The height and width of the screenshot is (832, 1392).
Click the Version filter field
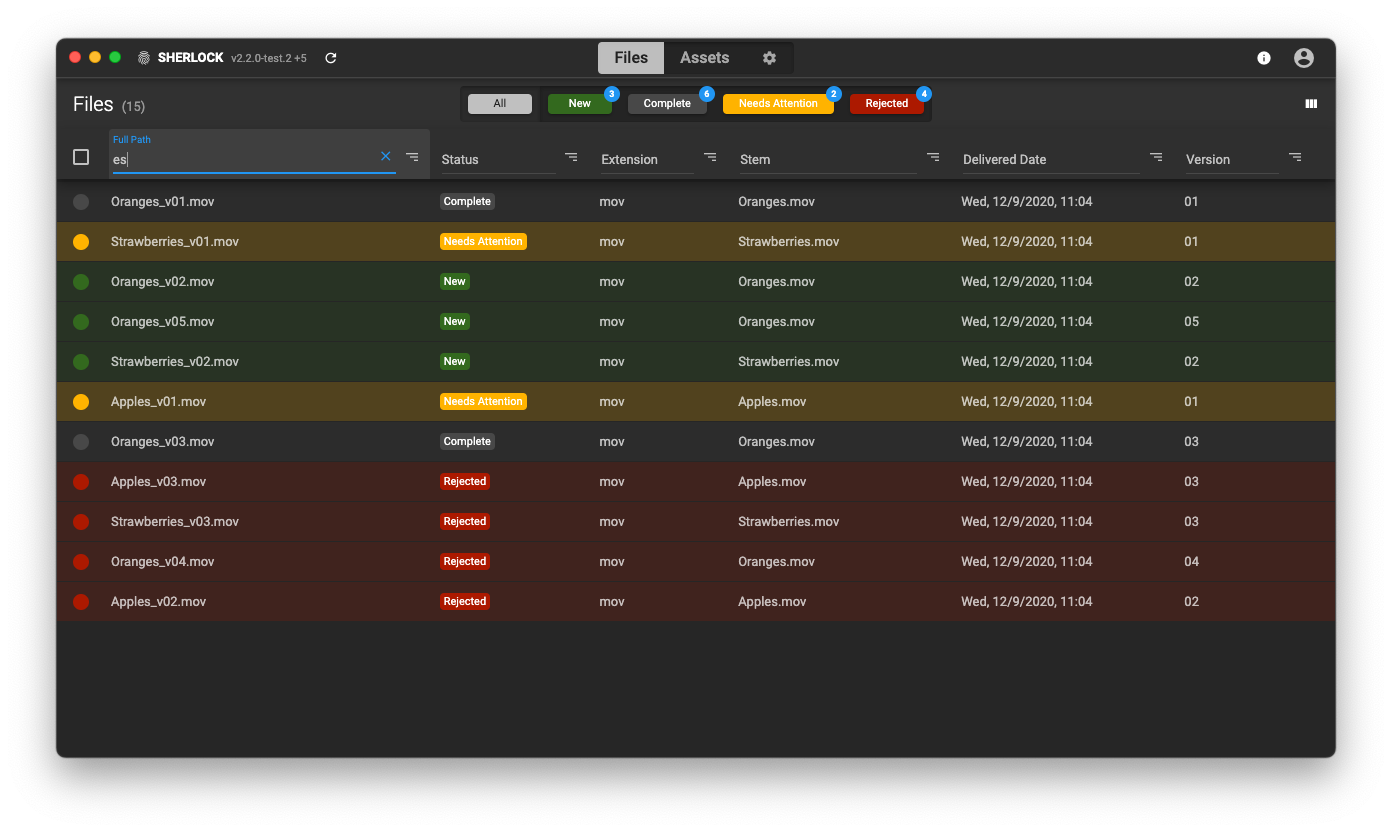(1232, 160)
